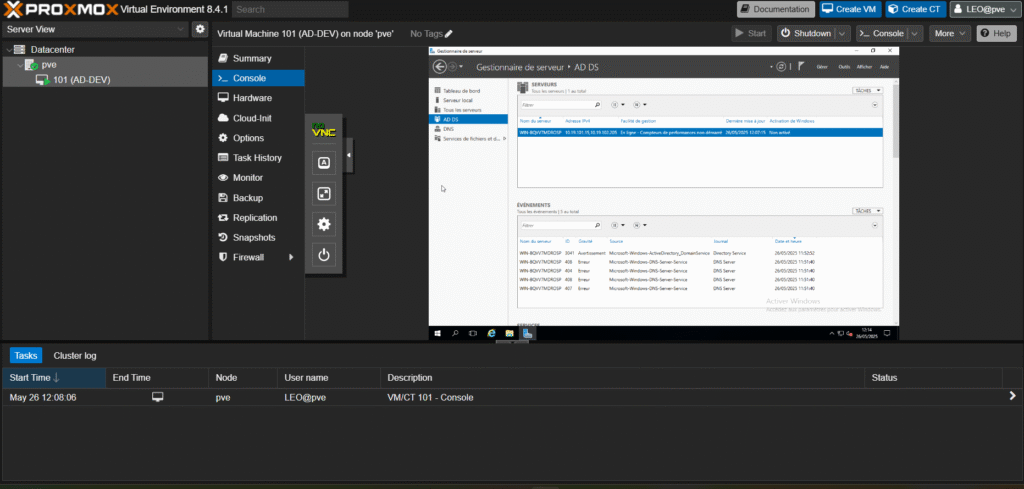This screenshot has width=1024, height=489.
Task: Open the More actions dropdown
Action: (949, 33)
